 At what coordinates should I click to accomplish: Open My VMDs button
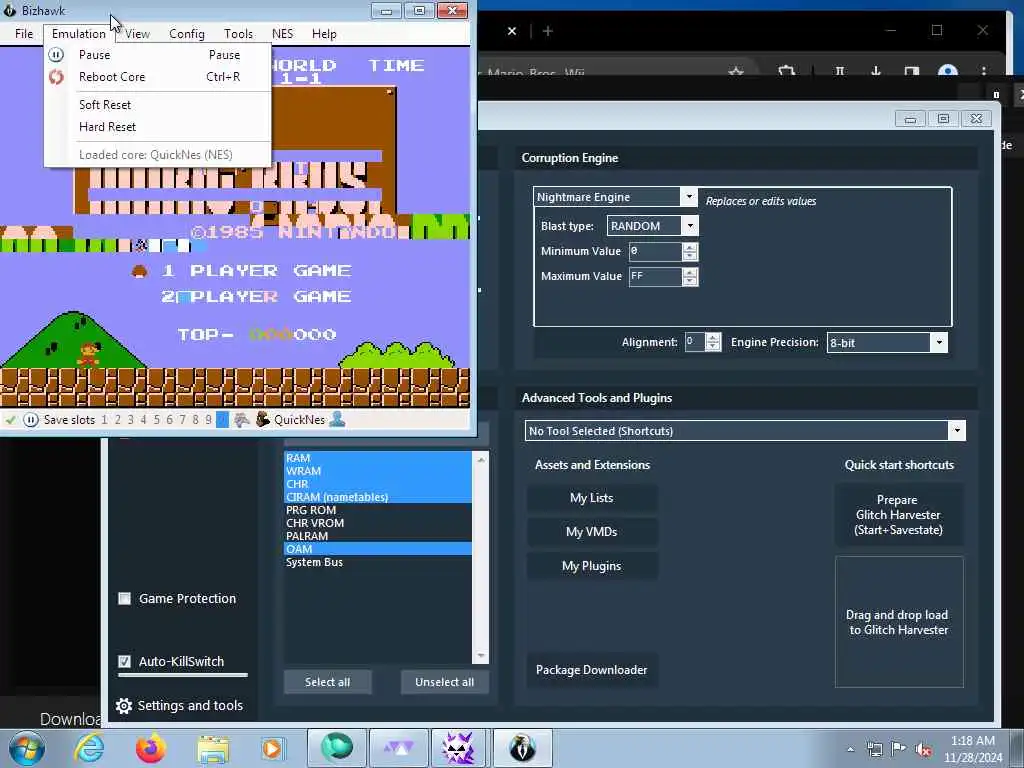592,532
